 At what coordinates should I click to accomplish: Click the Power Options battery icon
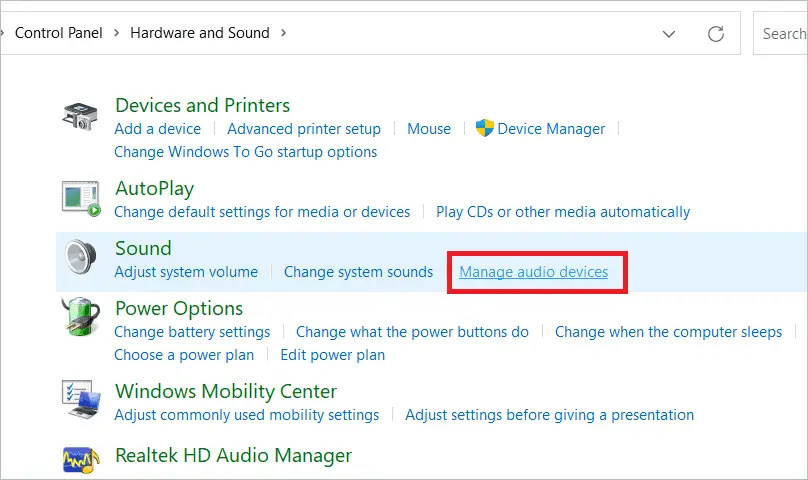(81, 316)
